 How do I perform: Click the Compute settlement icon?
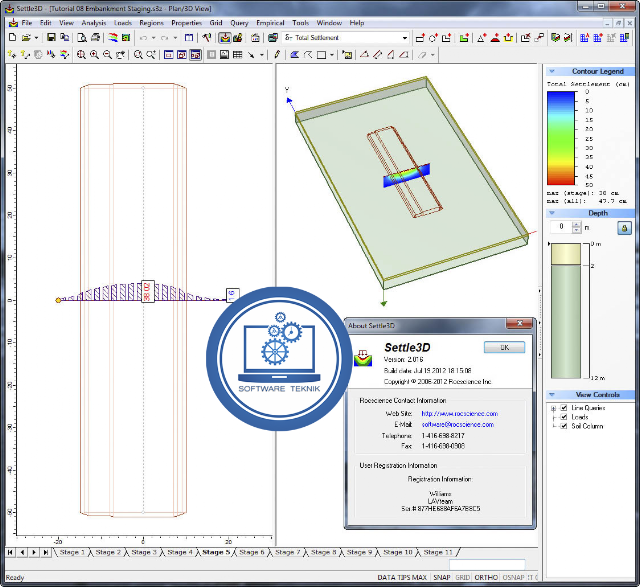(x=224, y=38)
